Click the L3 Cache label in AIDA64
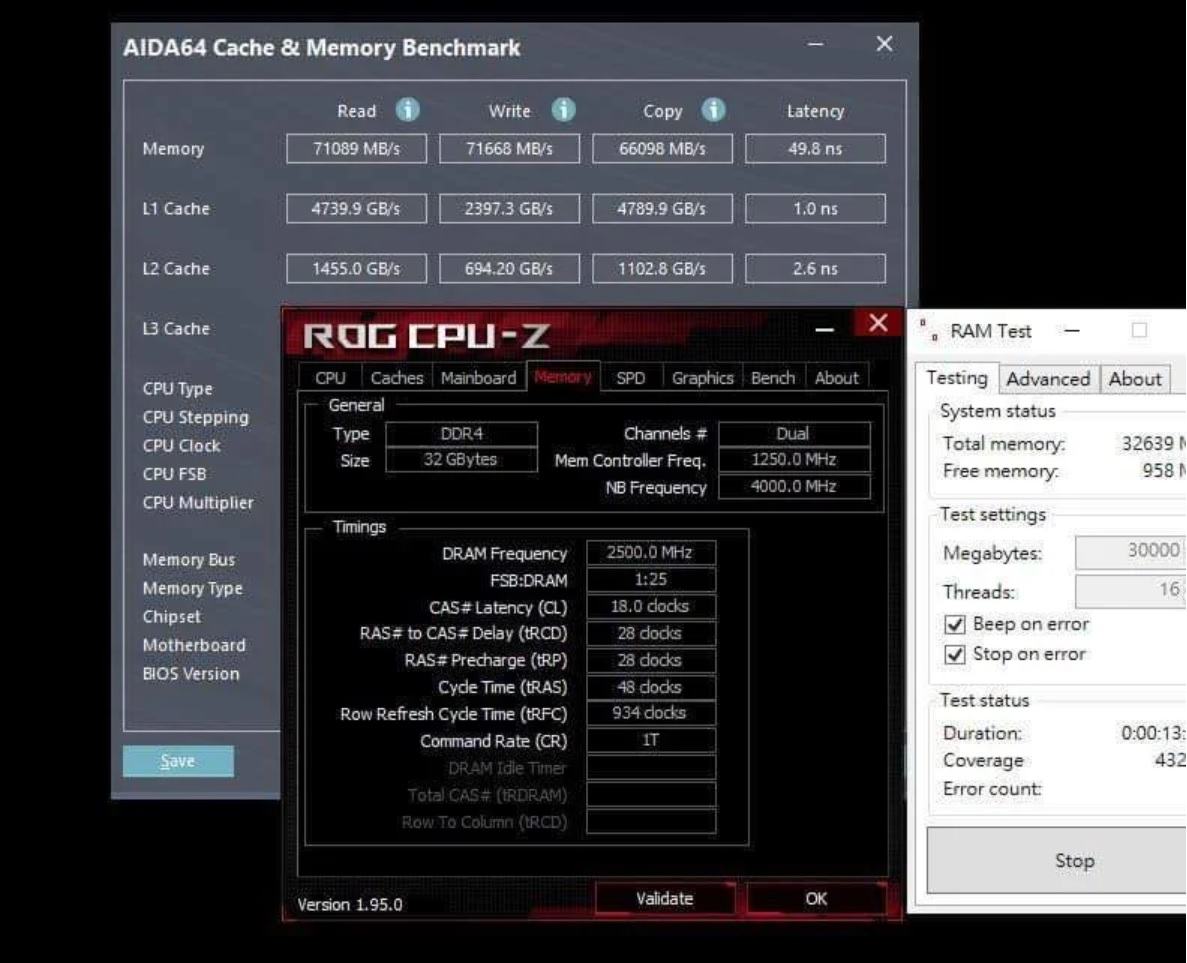The height and width of the screenshot is (963, 1187). point(176,329)
